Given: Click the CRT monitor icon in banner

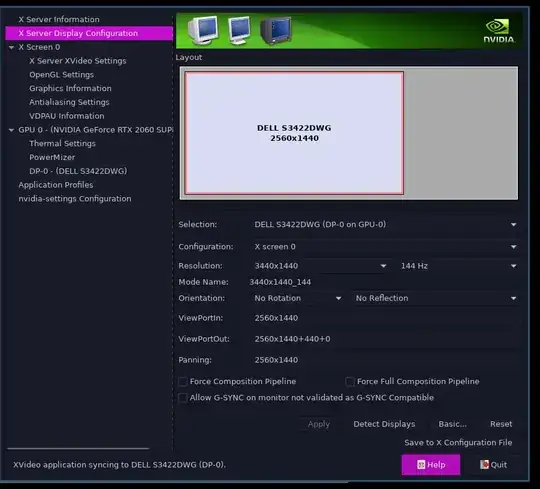Looking at the screenshot, I should coord(203,30).
